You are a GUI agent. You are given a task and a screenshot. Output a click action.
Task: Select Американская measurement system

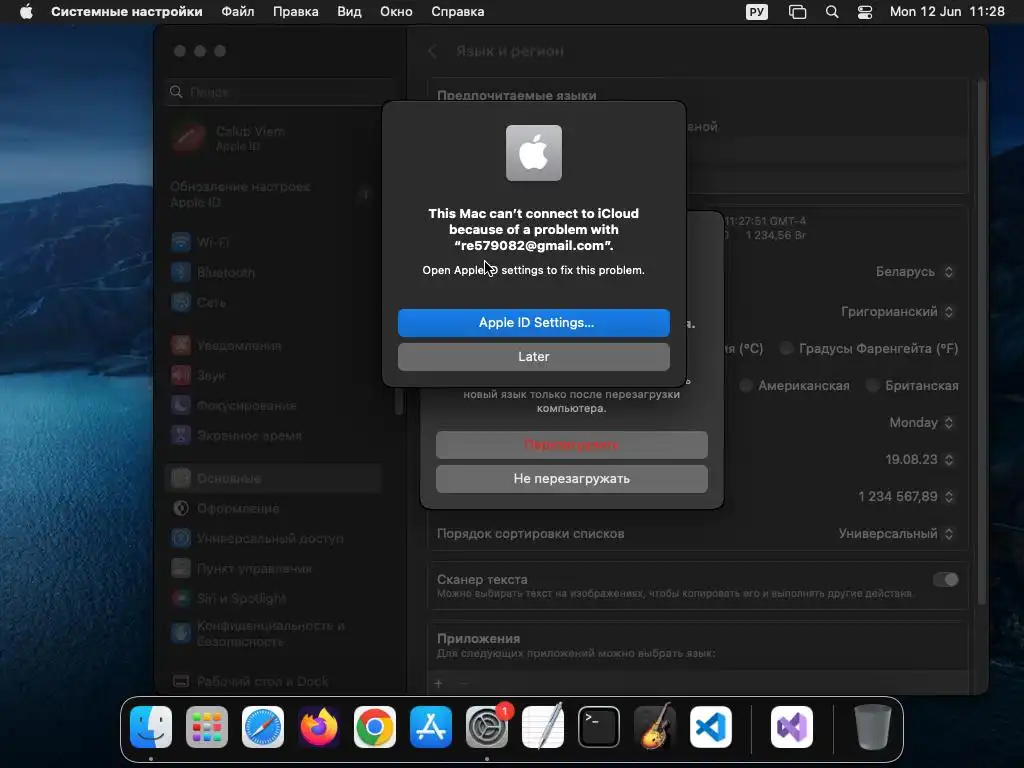point(745,385)
